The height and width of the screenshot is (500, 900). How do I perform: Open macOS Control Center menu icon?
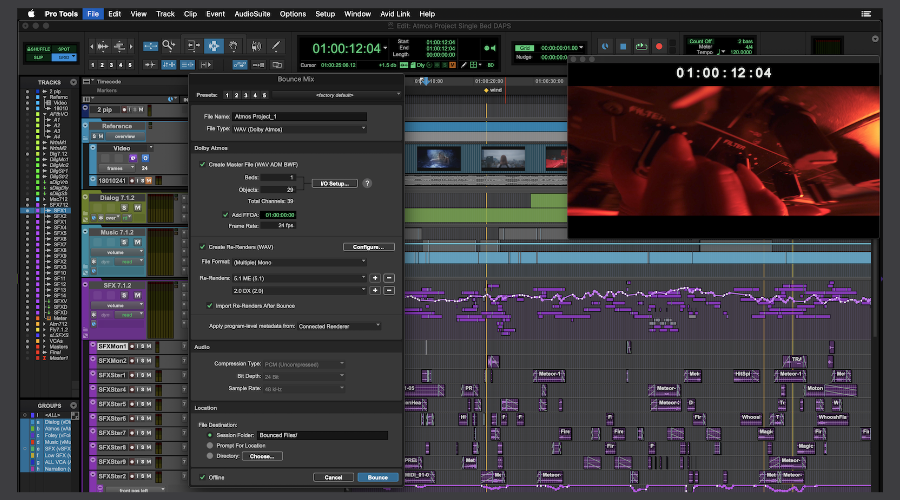(x=866, y=14)
